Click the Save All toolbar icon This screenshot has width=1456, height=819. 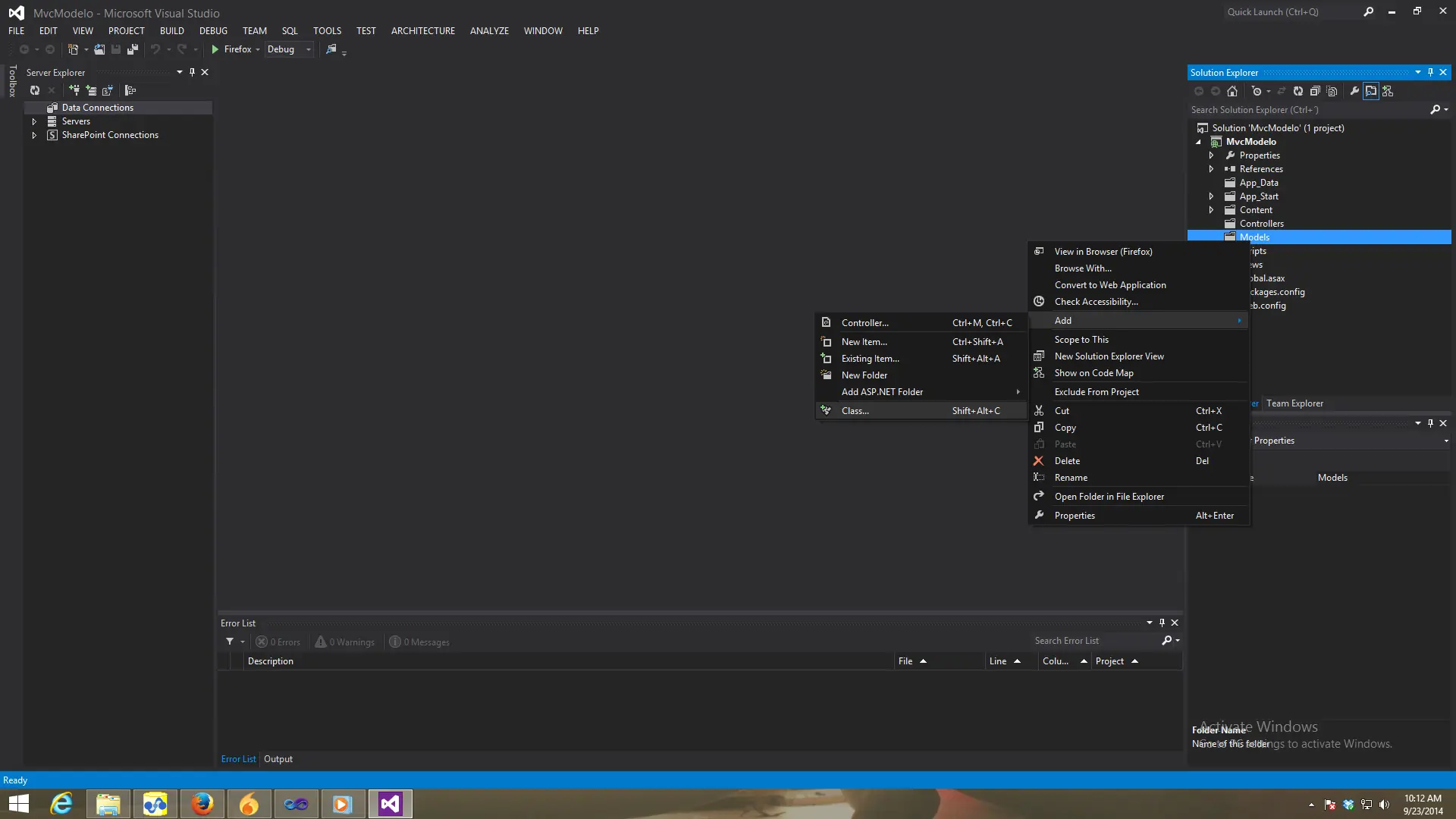133,49
